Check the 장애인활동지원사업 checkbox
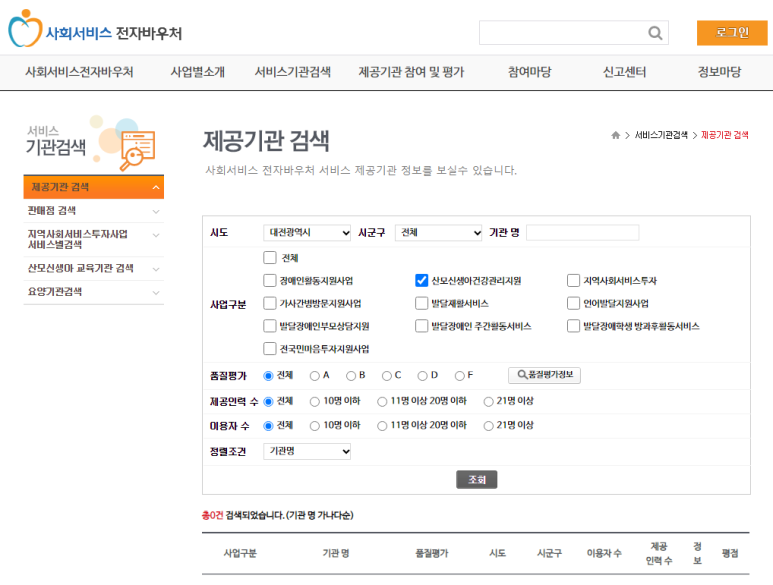This screenshot has height=585, width=773. 270,280
